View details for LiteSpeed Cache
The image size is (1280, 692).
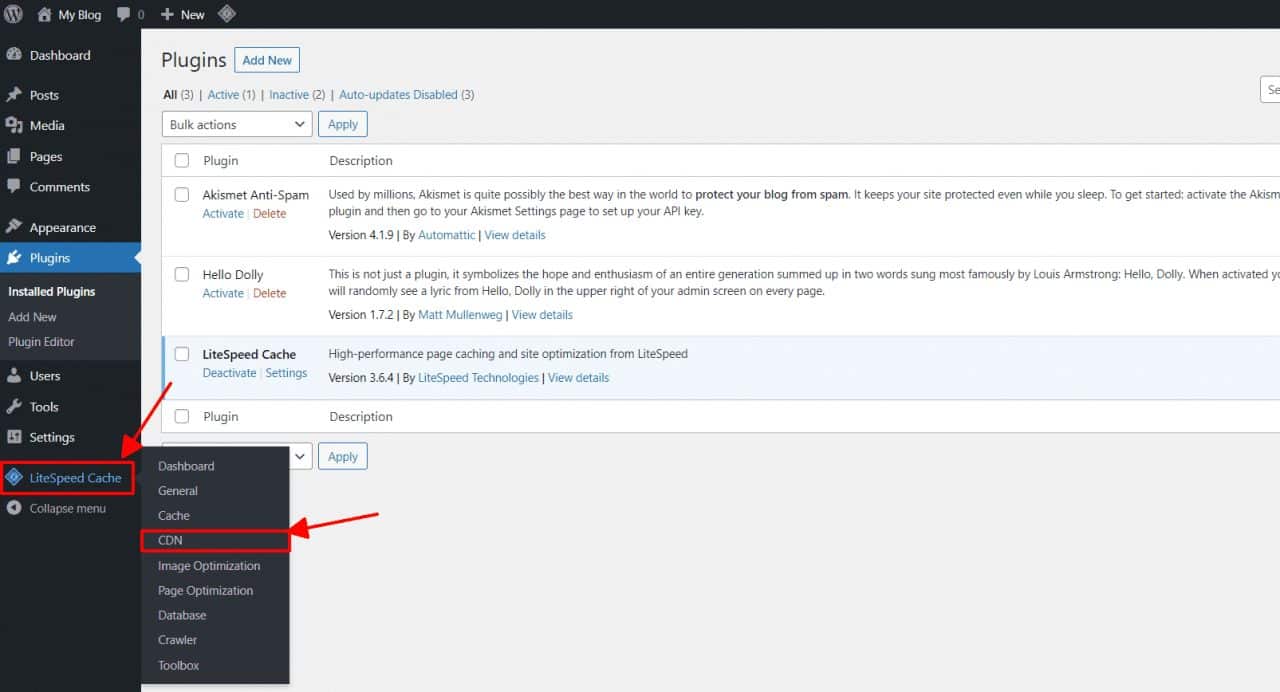tap(578, 378)
